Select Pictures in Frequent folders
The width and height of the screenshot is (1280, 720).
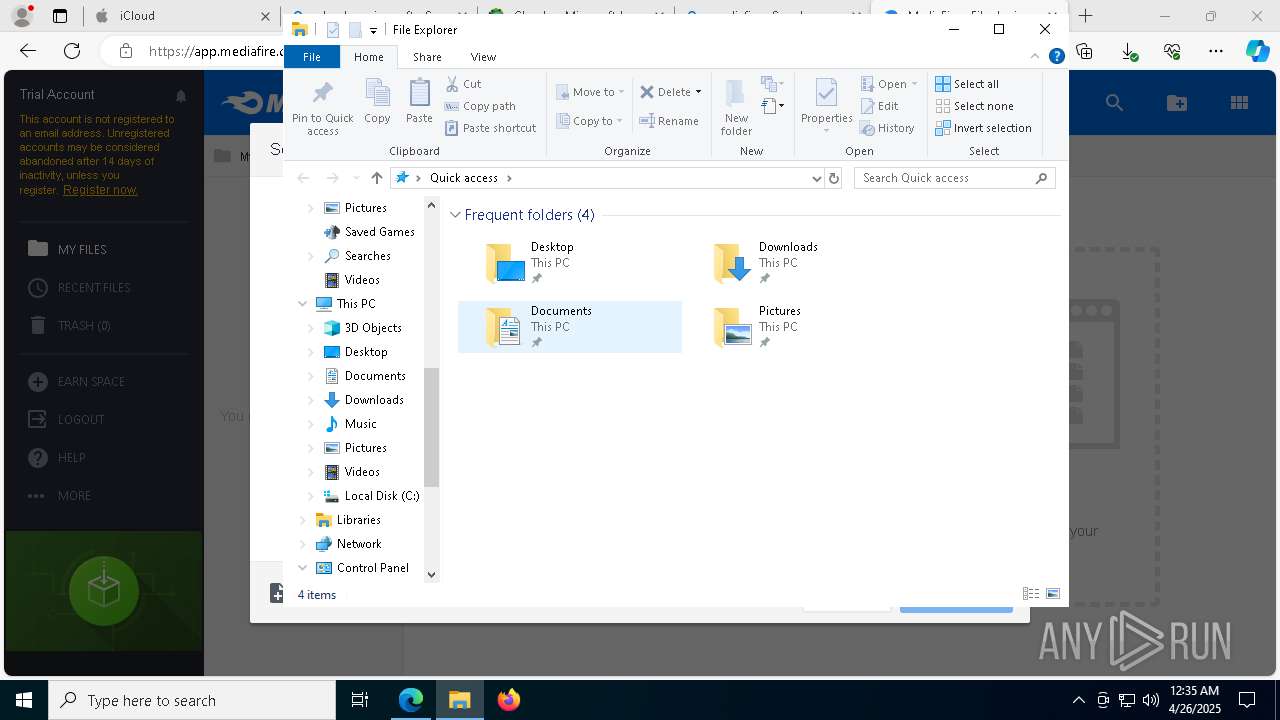pos(797,326)
